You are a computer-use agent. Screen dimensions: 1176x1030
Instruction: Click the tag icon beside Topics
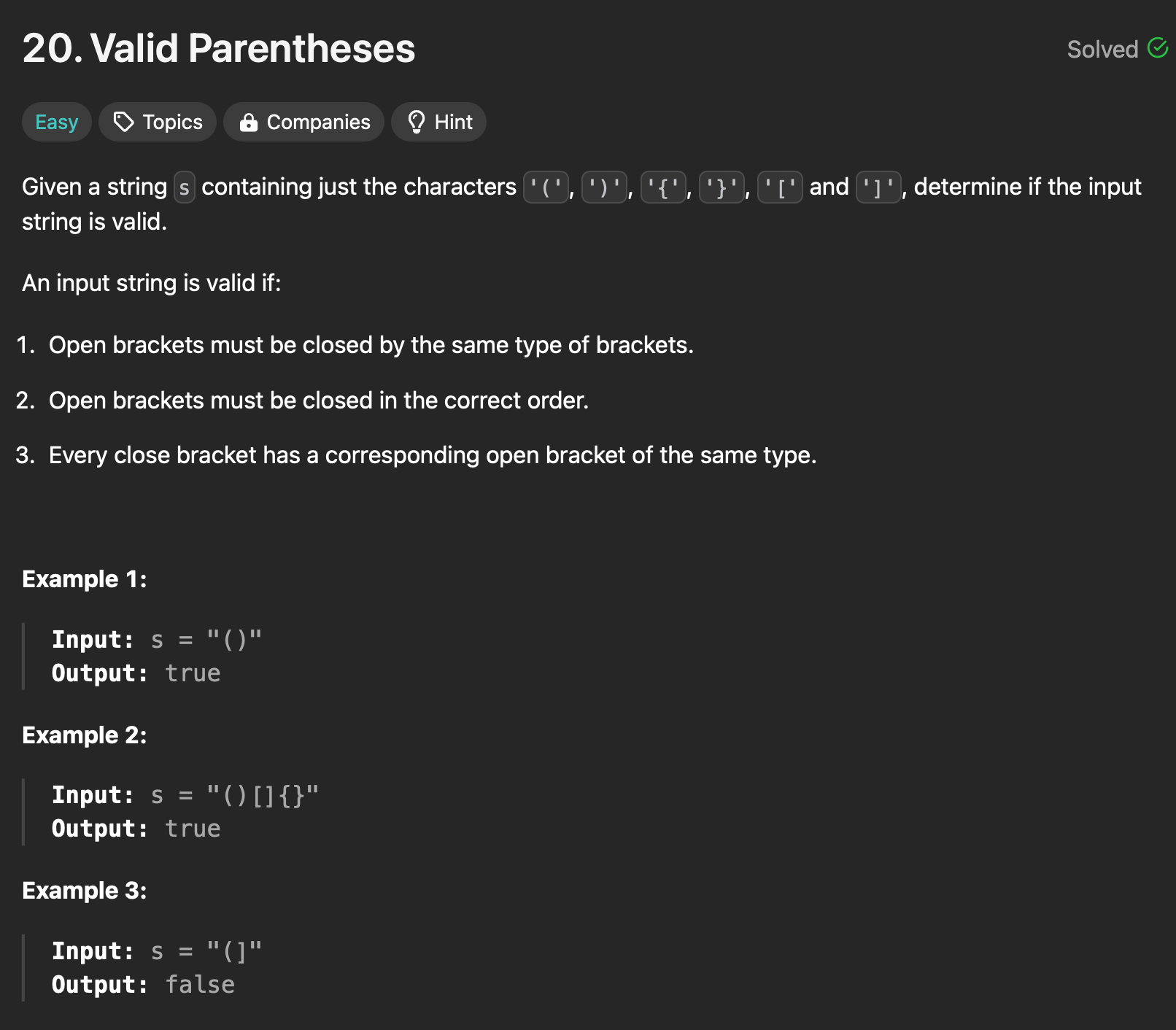click(x=124, y=122)
